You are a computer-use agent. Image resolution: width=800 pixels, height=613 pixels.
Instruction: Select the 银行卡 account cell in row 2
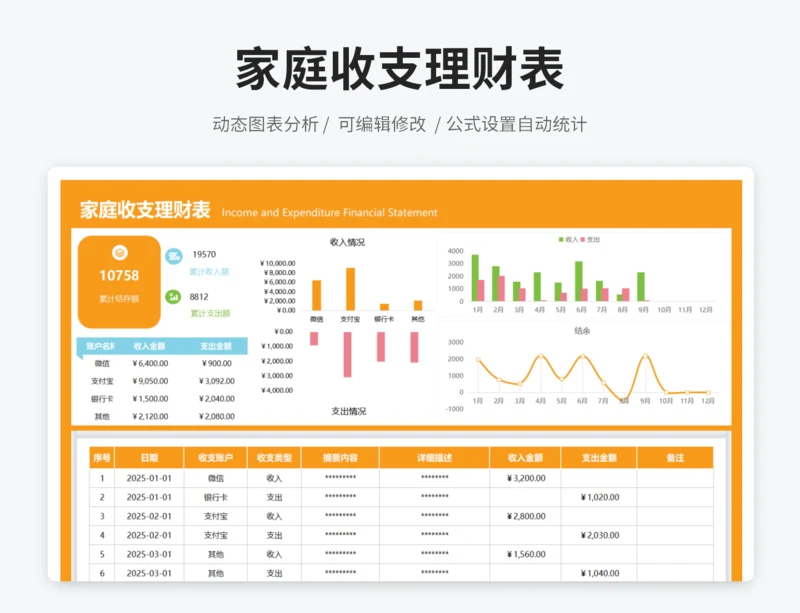pyautogui.click(x=215, y=497)
